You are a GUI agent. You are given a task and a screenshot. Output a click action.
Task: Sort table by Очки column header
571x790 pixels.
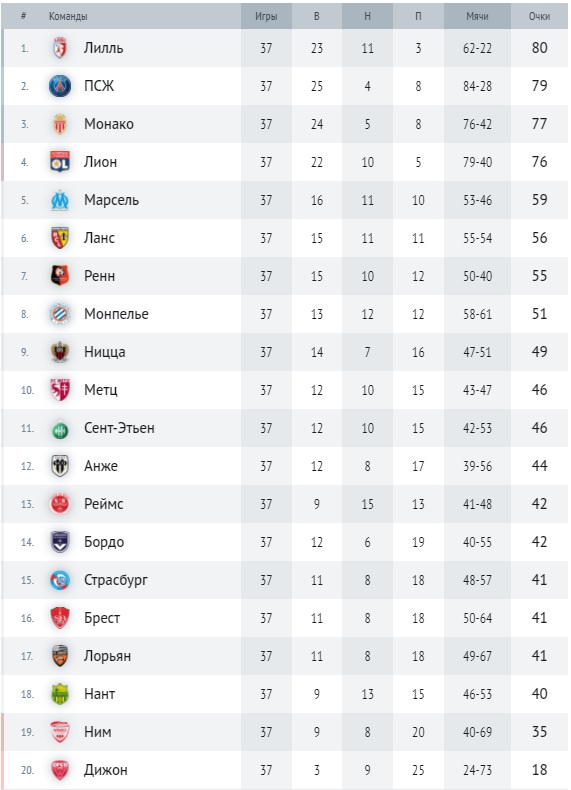pyautogui.click(x=539, y=16)
